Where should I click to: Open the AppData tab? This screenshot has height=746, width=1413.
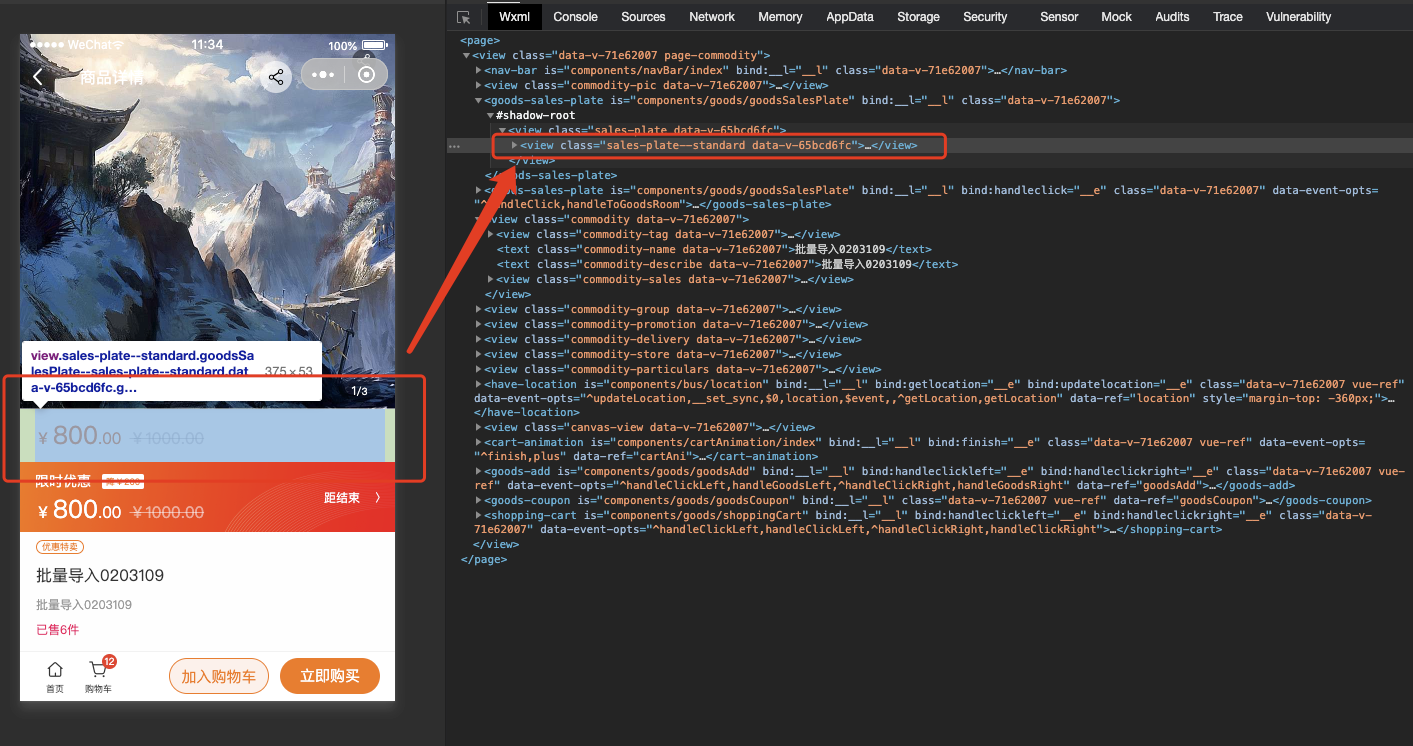(850, 17)
